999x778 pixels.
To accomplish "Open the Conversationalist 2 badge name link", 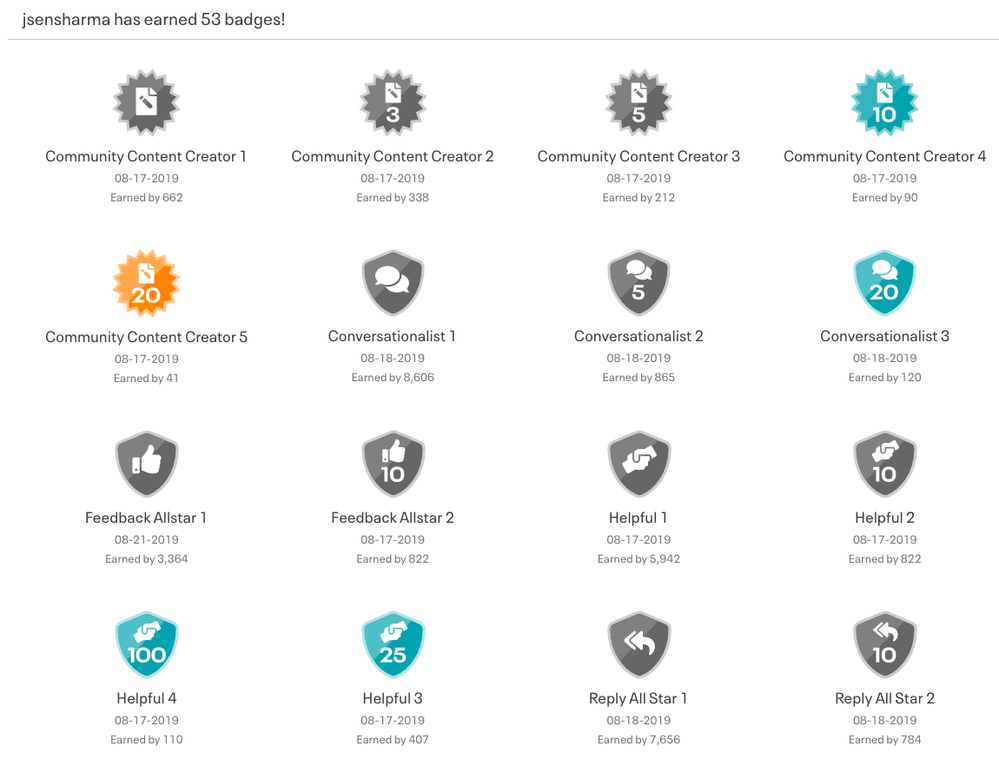I will [638, 337].
